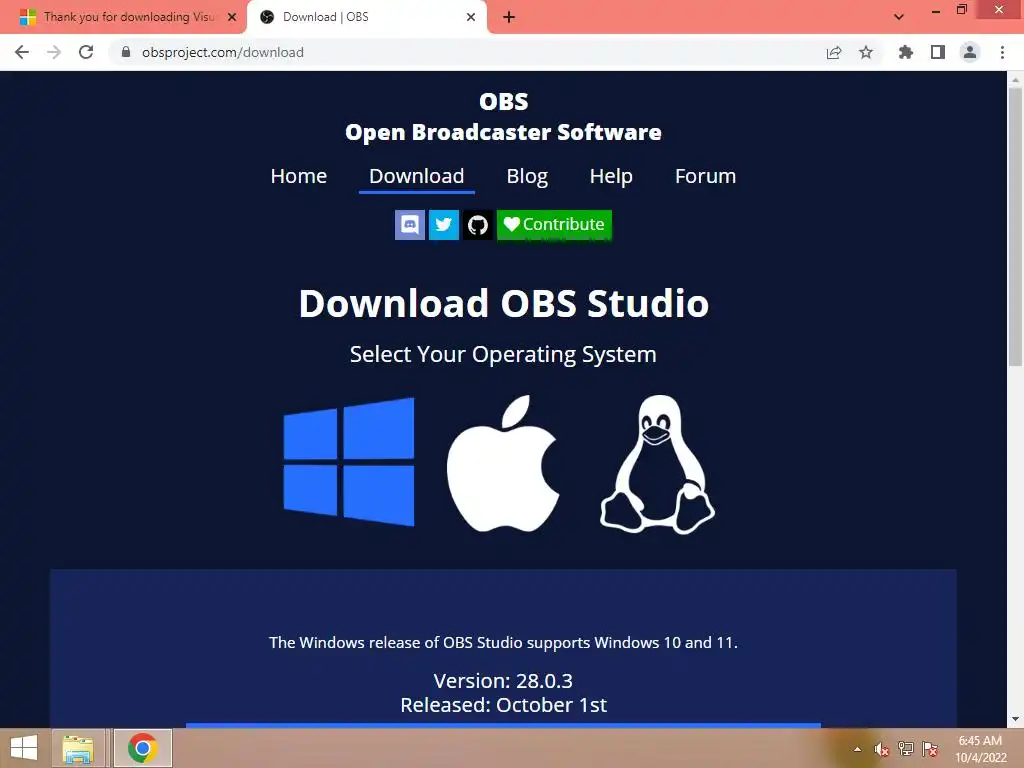
Task: Go forward in browser history
Action: [54, 52]
